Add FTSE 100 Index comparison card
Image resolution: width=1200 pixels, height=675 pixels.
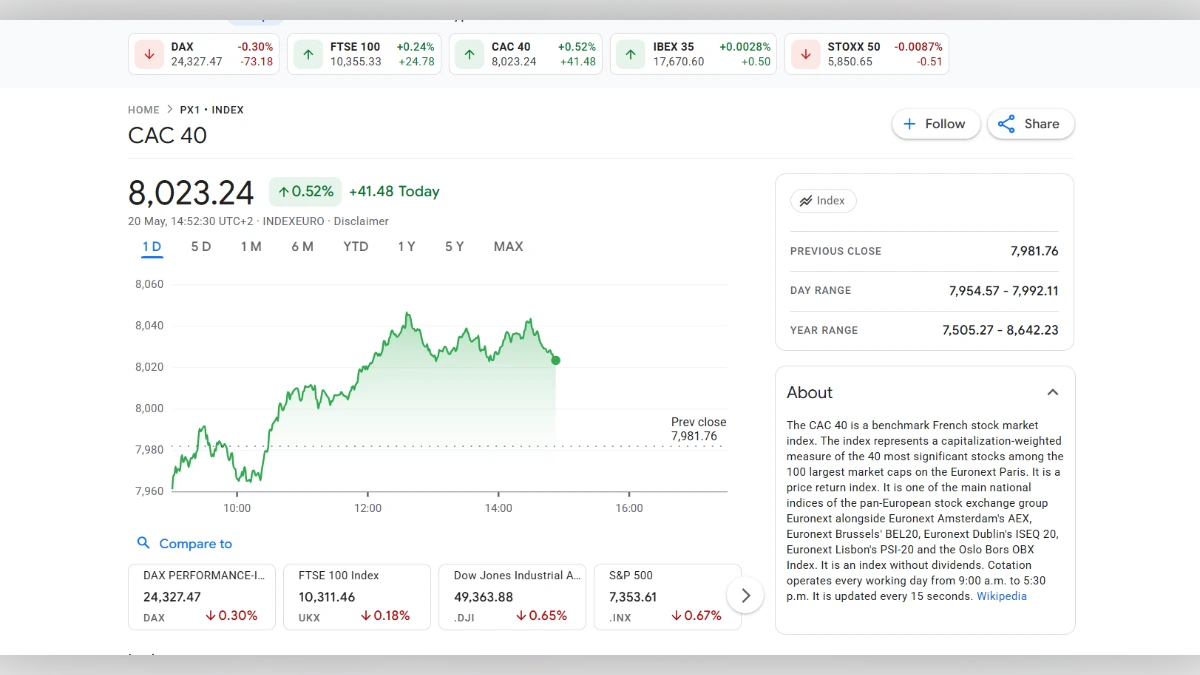point(357,597)
